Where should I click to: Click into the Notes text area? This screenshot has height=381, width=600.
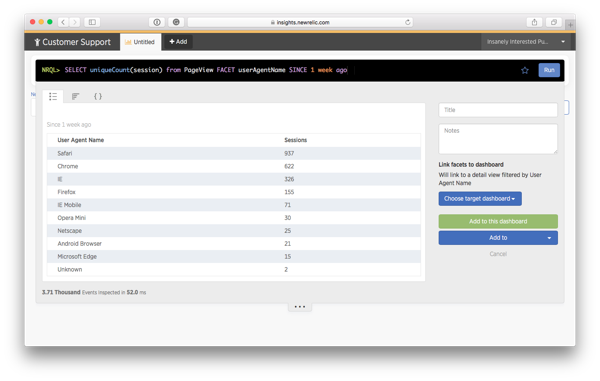[498, 139]
